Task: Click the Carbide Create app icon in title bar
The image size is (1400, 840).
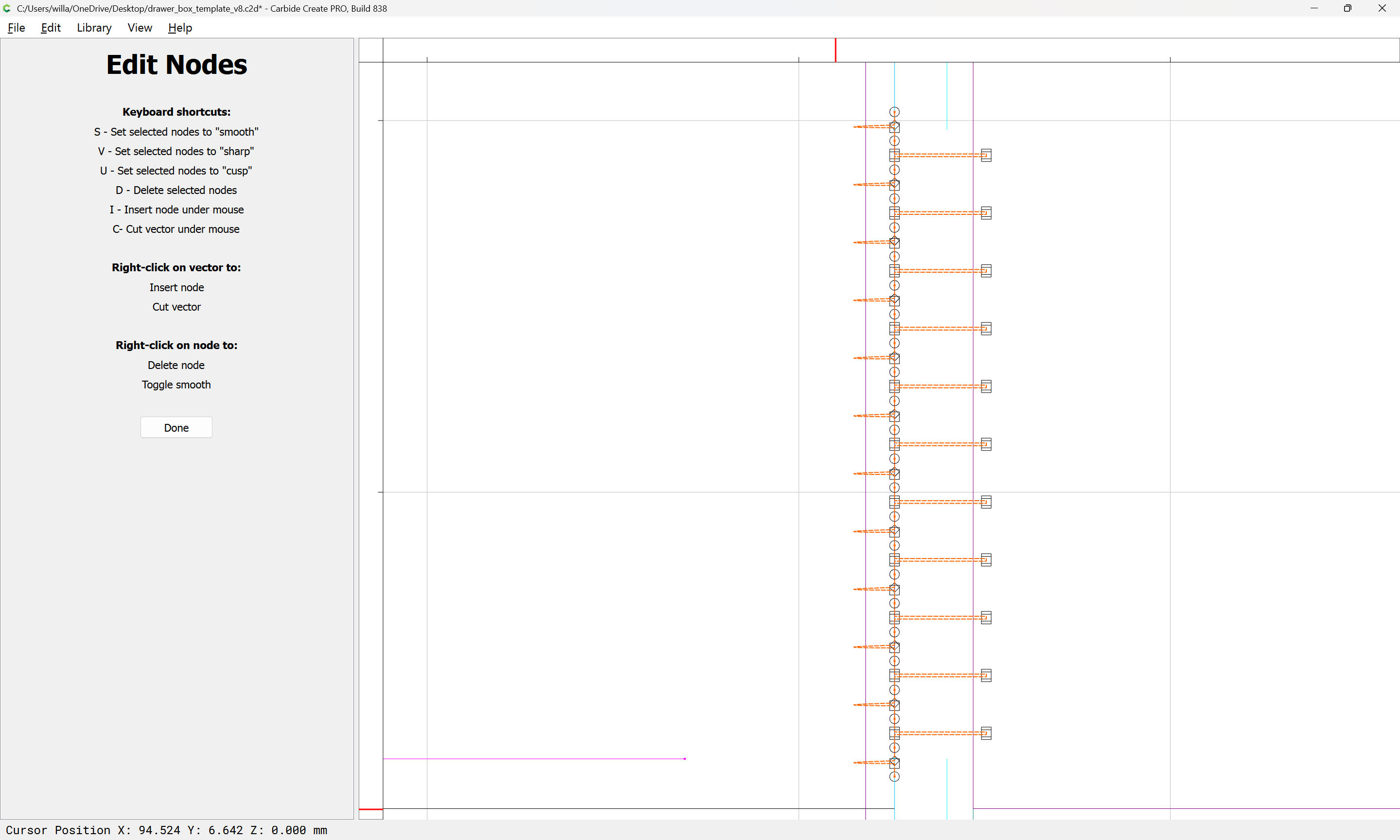Action: pos(7,8)
